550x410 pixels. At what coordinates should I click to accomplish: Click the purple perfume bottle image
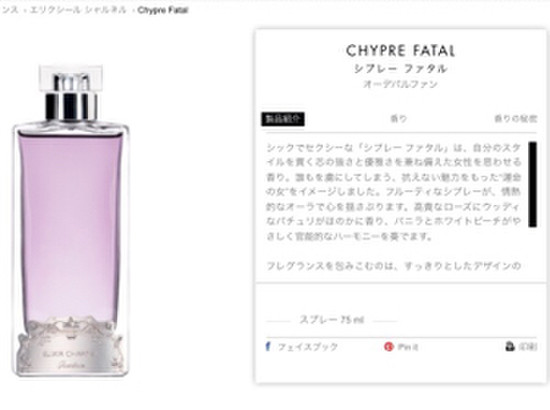[x=71, y=221]
